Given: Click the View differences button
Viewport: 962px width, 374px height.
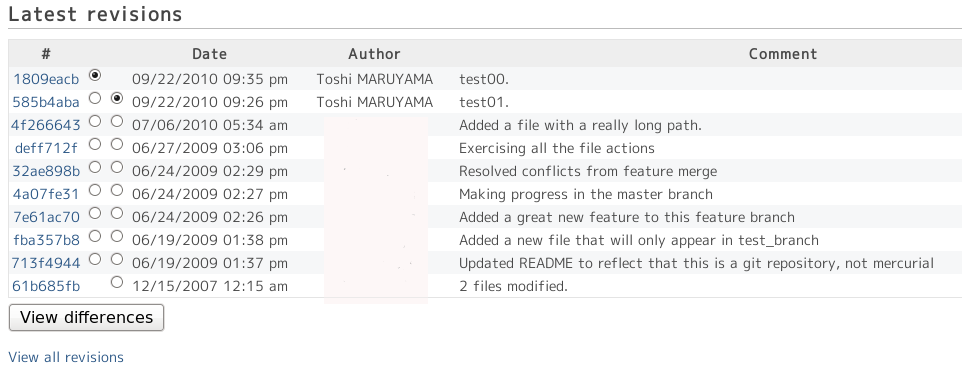Looking at the screenshot, I should tap(87, 318).
